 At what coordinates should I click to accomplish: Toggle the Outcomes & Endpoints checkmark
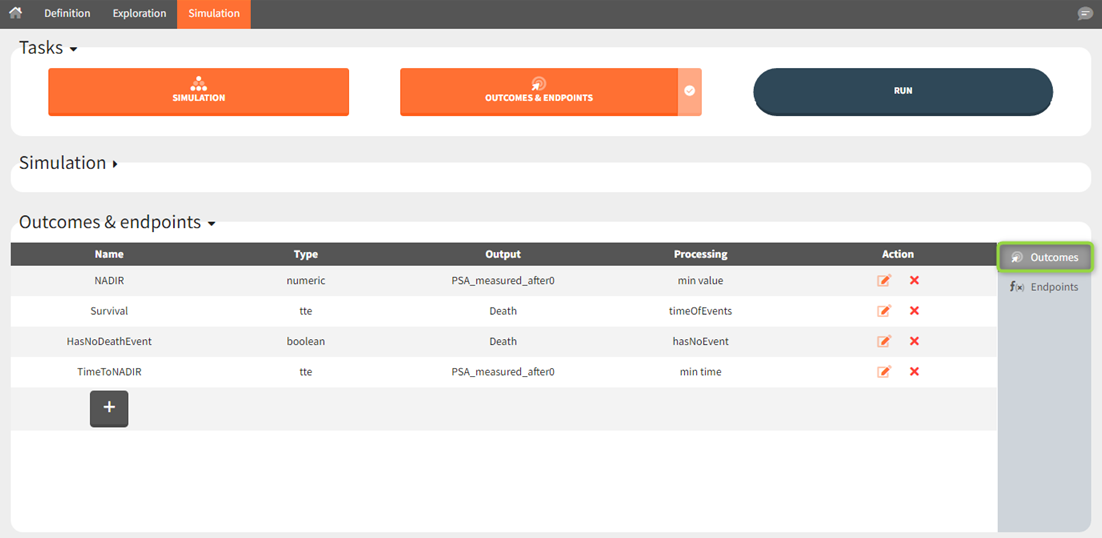coord(690,91)
